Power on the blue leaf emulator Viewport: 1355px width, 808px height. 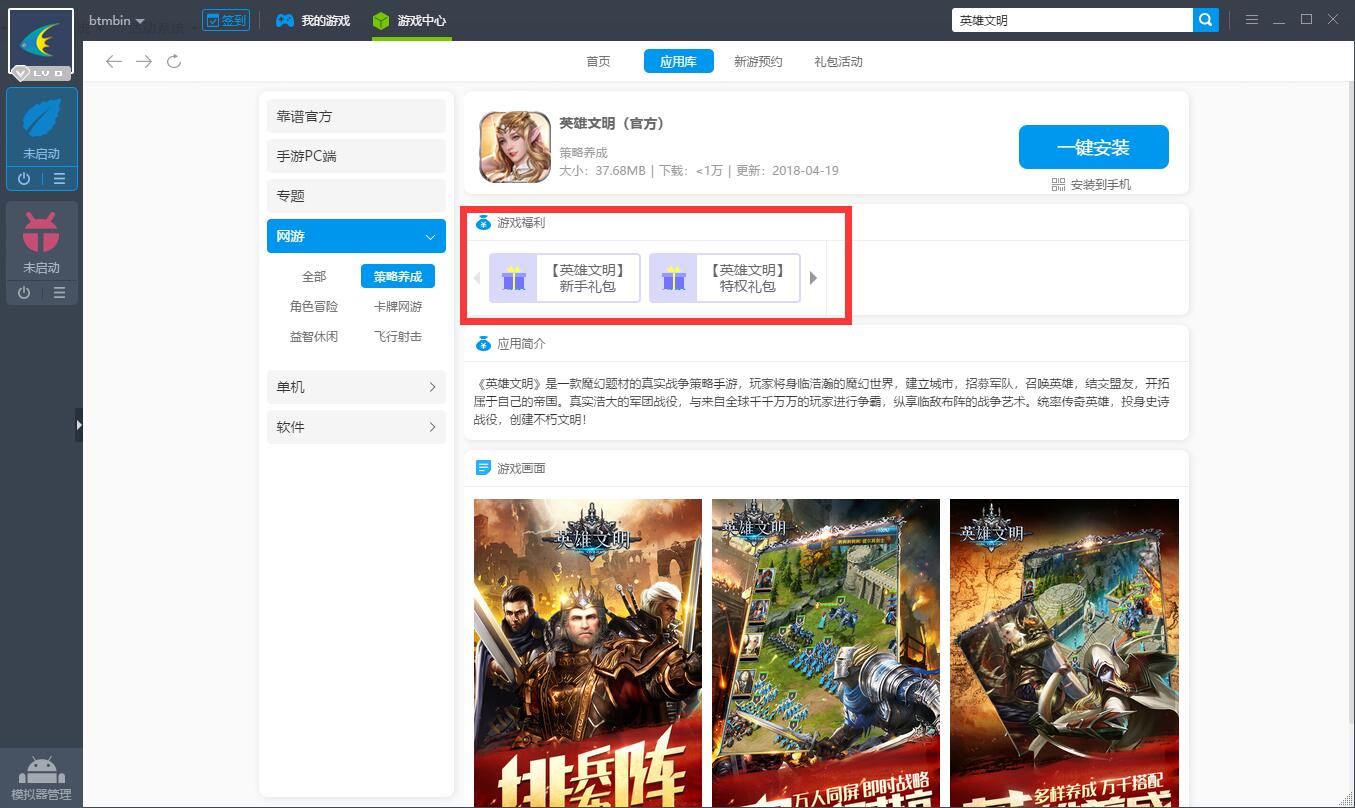tap(24, 179)
